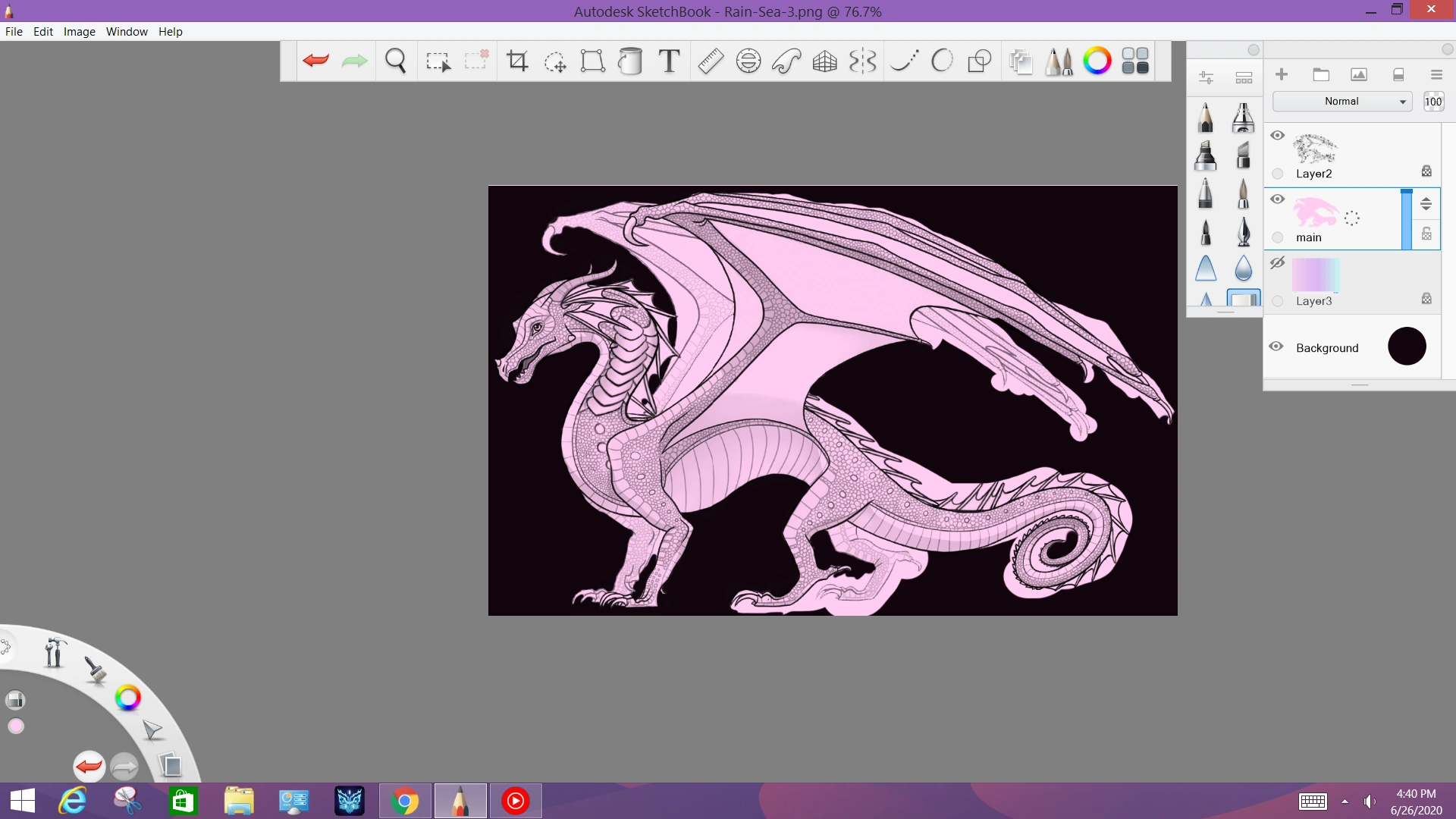Screen dimensions: 1456x819
Task: Show hidden Layer3 with eye icon
Action: pos(1278,262)
